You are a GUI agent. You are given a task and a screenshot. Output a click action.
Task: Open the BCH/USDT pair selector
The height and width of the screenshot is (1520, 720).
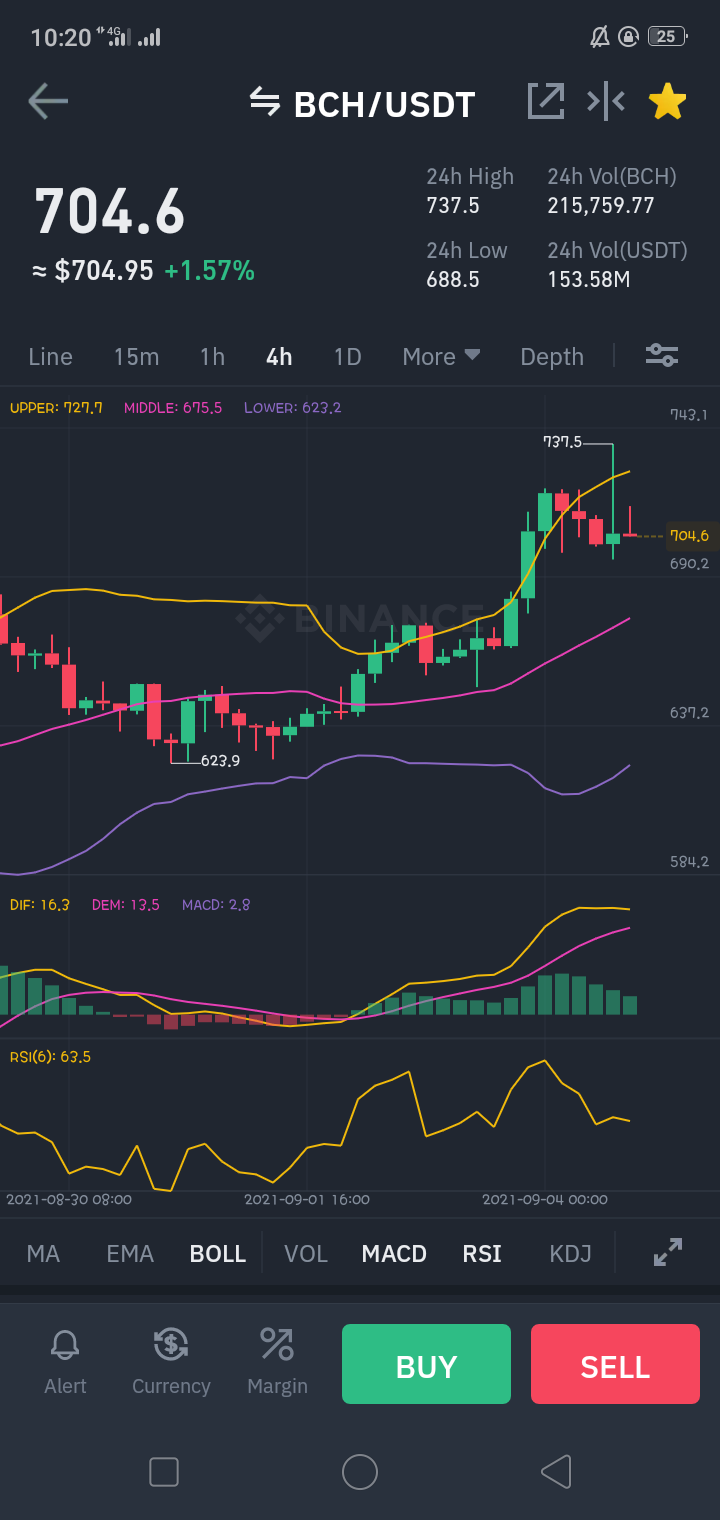[384, 103]
